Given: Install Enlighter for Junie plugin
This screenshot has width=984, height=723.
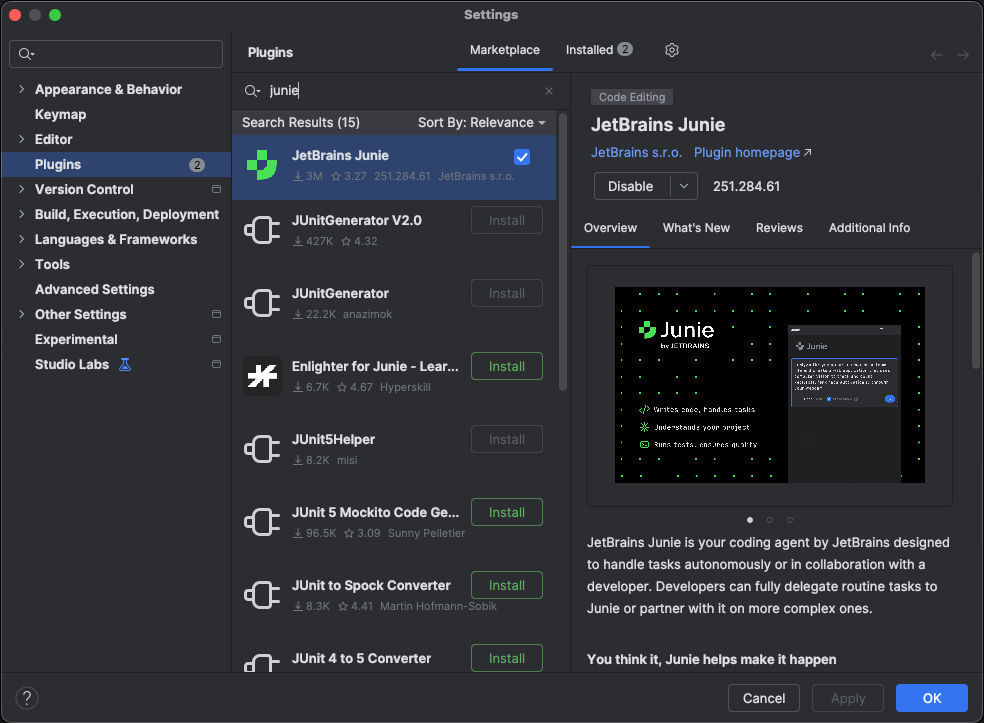Looking at the screenshot, I should point(506,367).
